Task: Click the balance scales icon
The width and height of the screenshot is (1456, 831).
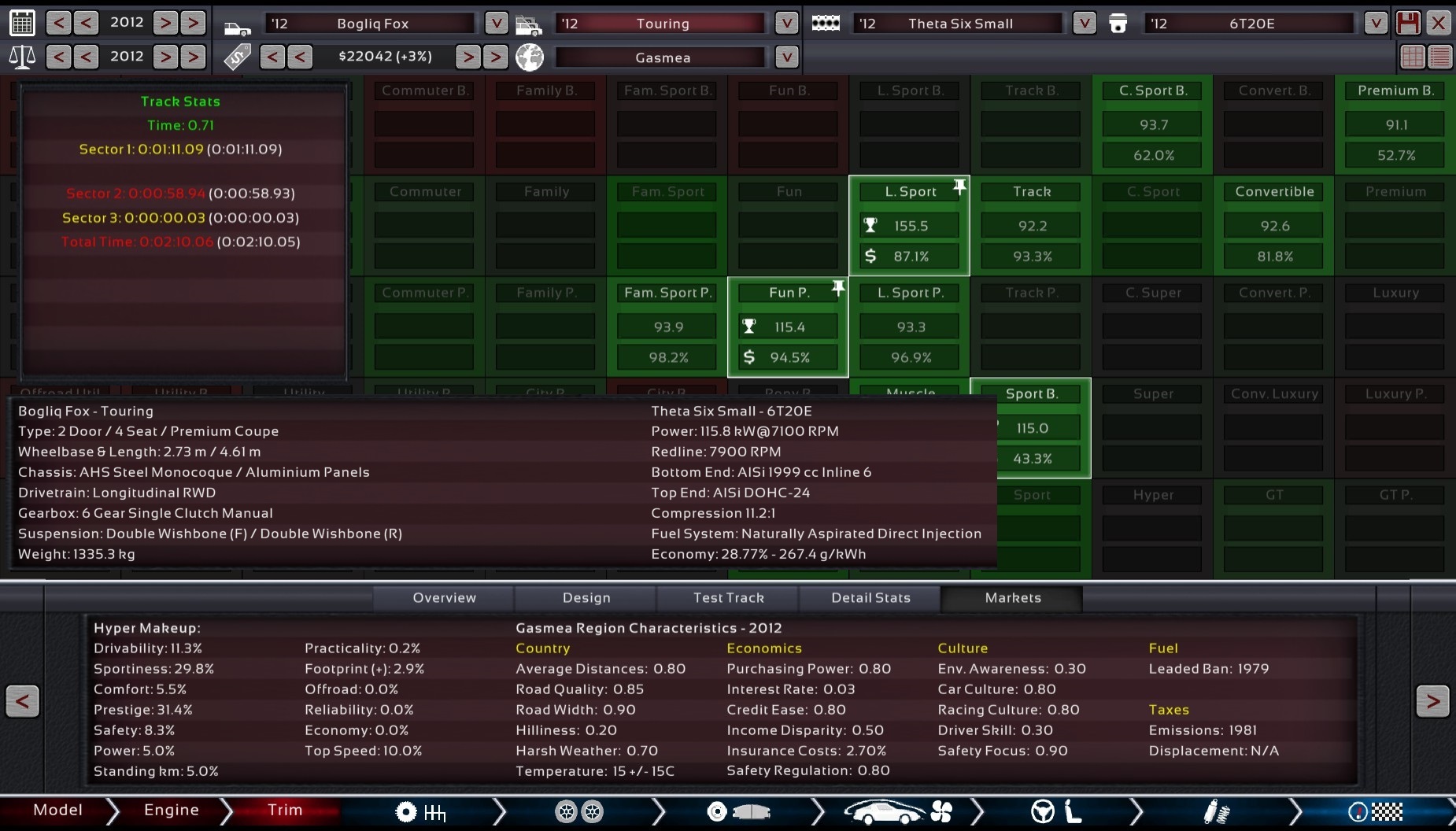Action: pyautogui.click(x=22, y=57)
